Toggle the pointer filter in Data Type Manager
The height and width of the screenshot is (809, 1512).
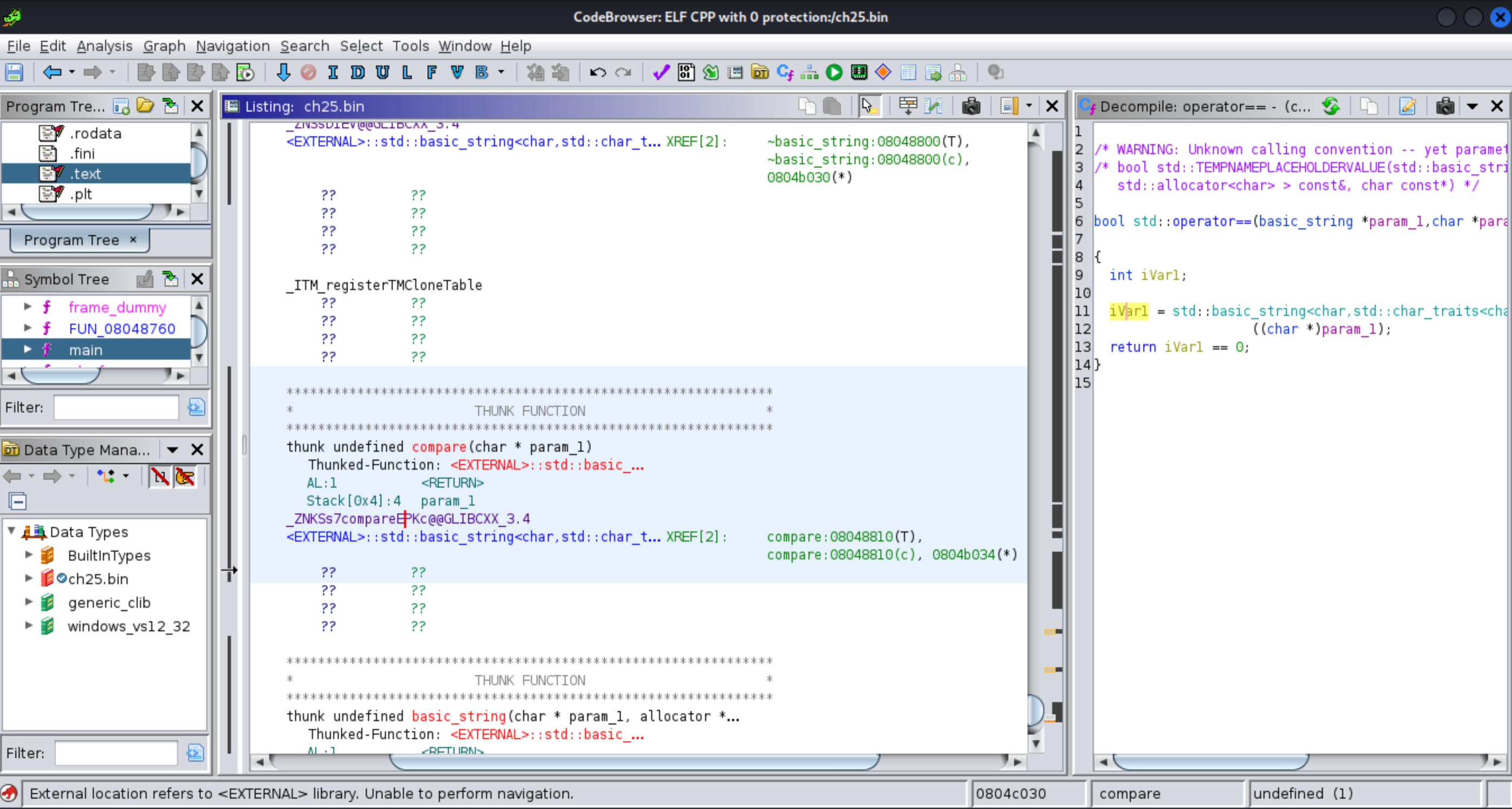pos(185,476)
